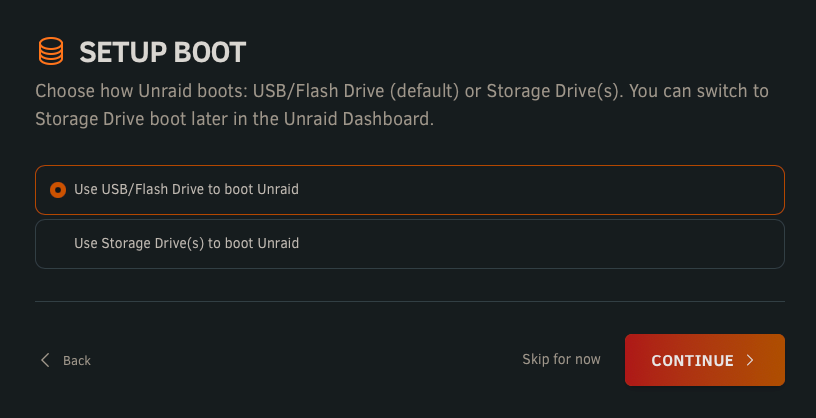
Task: Select the Use USB/Flash Drive option label
Action: [x=186, y=189]
